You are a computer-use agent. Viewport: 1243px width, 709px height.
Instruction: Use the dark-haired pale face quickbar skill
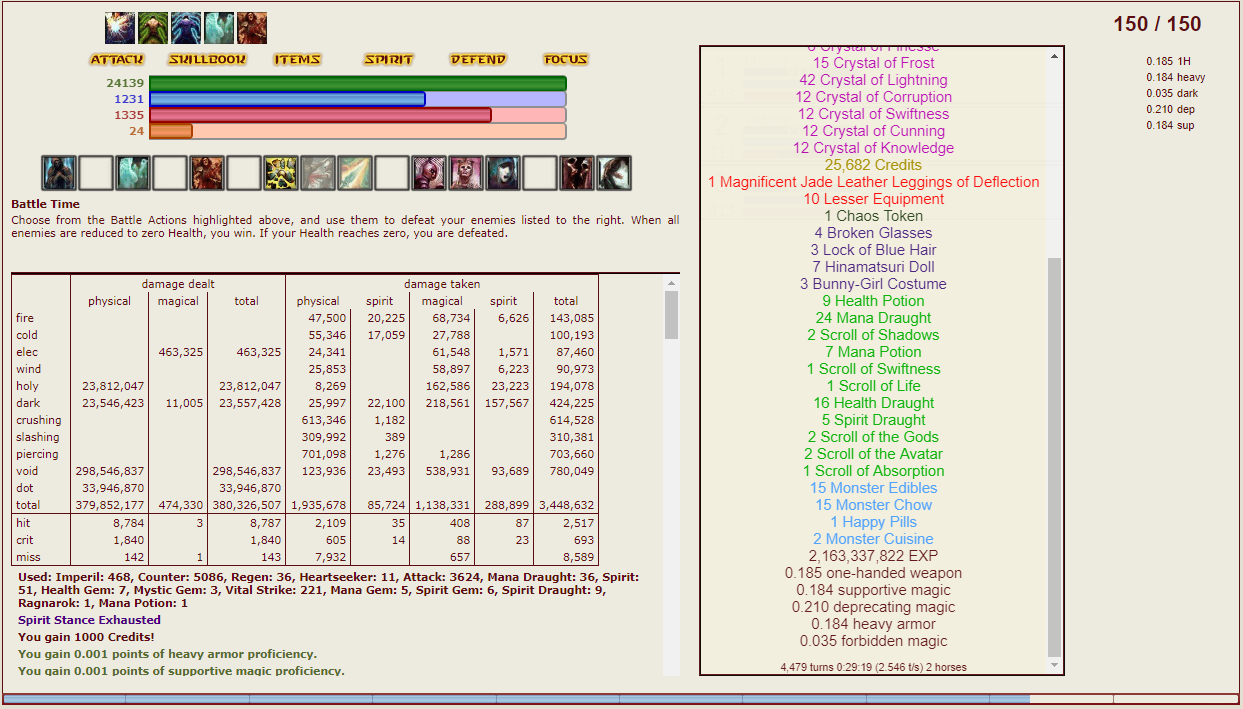(503, 173)
